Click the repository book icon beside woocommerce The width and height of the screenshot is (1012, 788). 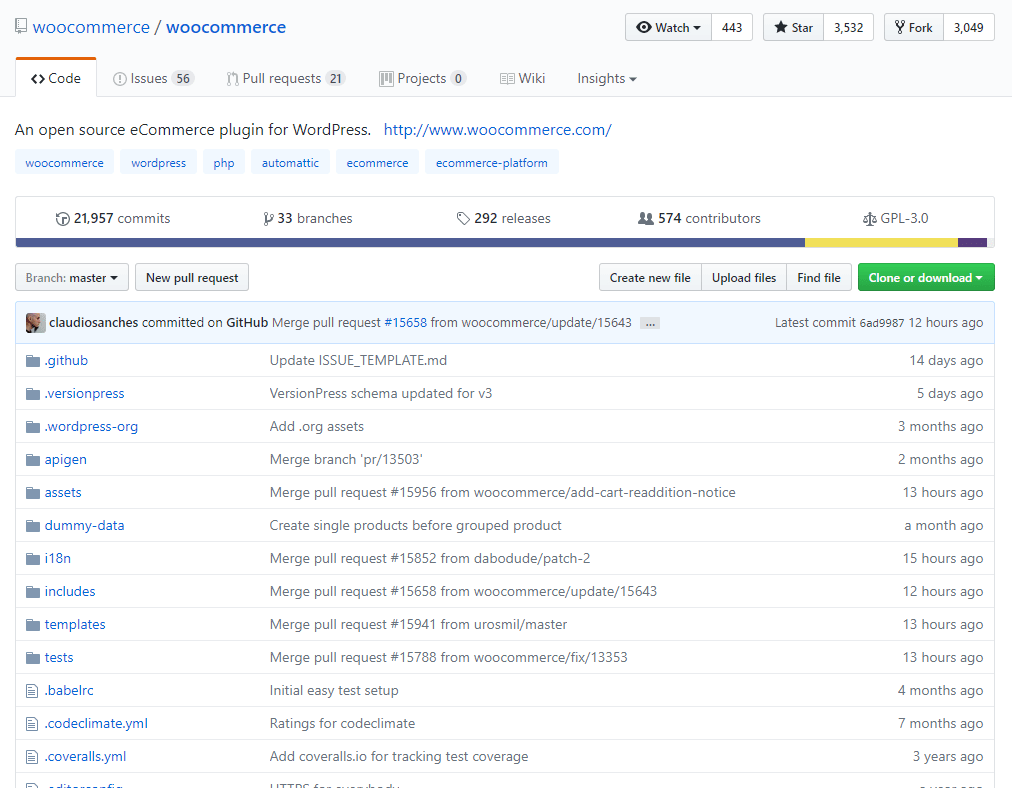pyautogui.click(x=21, y=26)
